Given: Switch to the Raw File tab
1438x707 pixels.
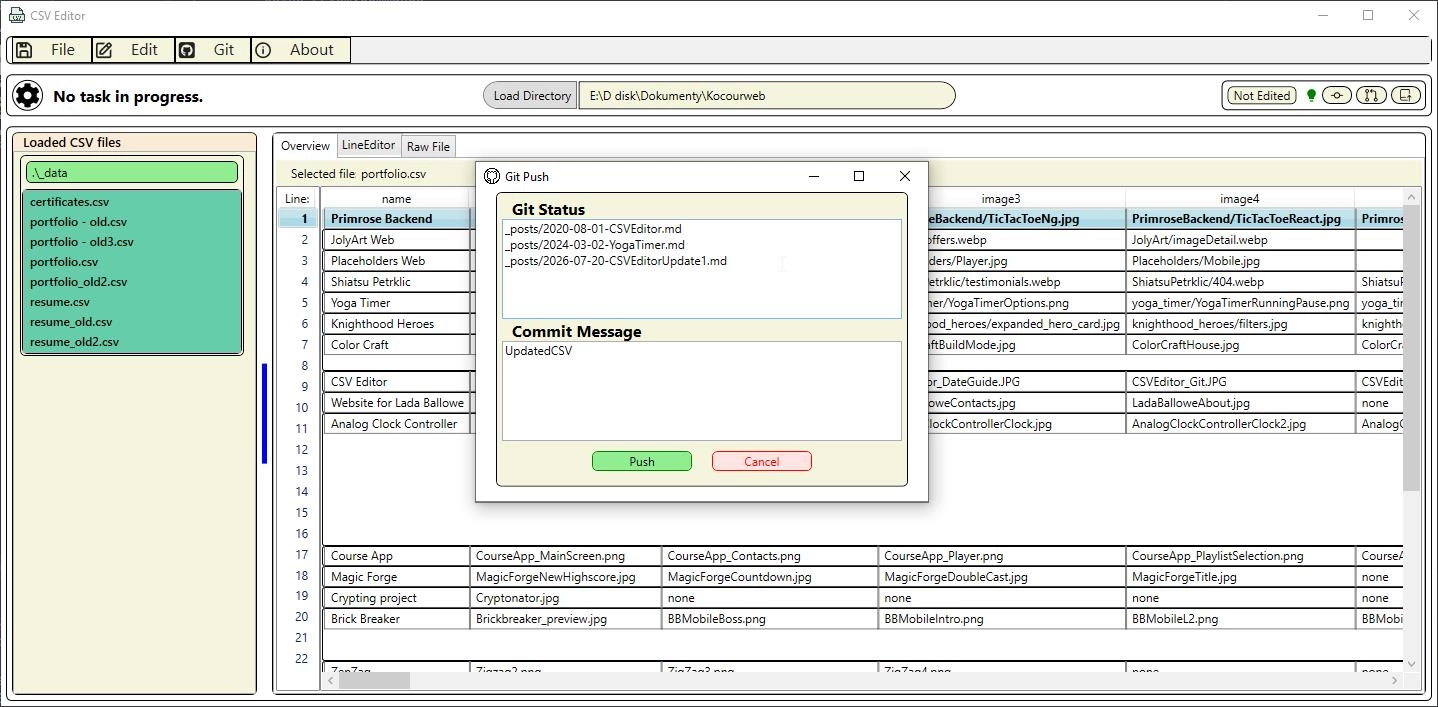Looking at the screenshot, I should 428,147.
